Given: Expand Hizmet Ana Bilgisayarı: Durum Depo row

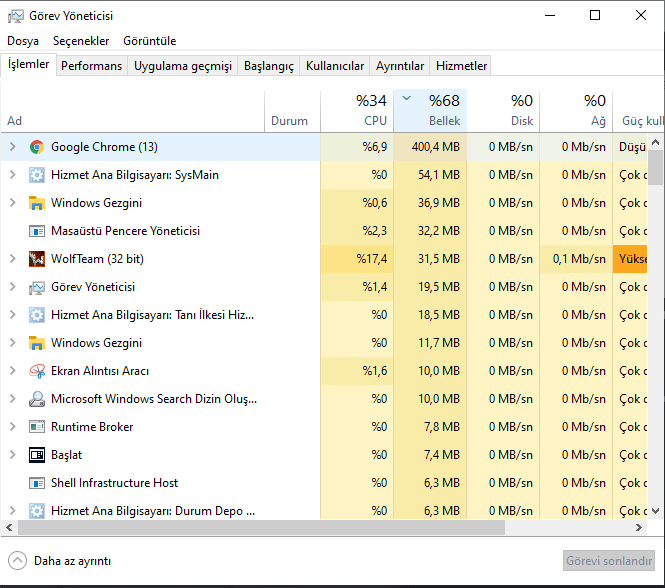Looking at the screenshot, I should [x=13, y=511].
